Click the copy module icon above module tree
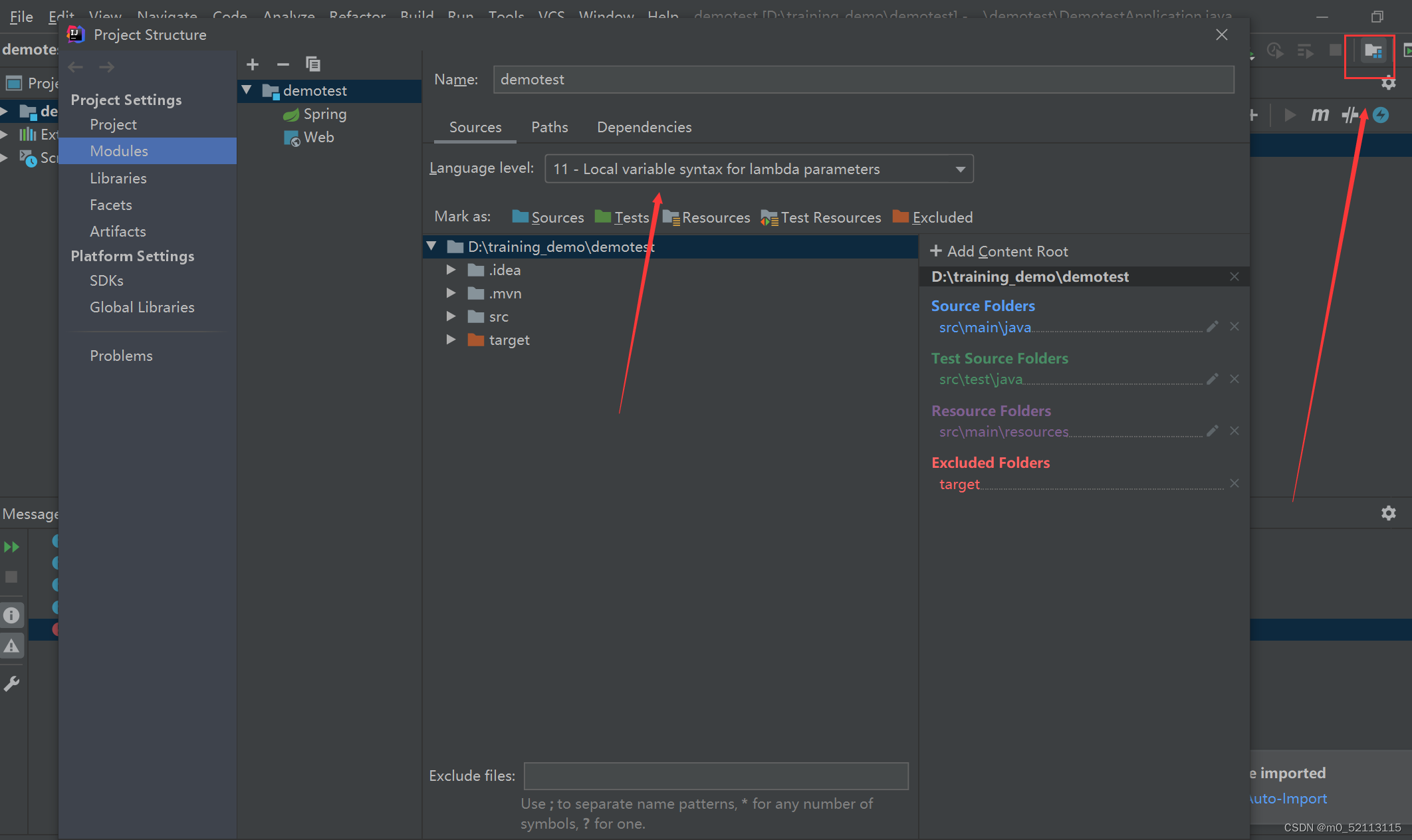The width and height of the screenshot is (1412, 840). tap(313, 64)
